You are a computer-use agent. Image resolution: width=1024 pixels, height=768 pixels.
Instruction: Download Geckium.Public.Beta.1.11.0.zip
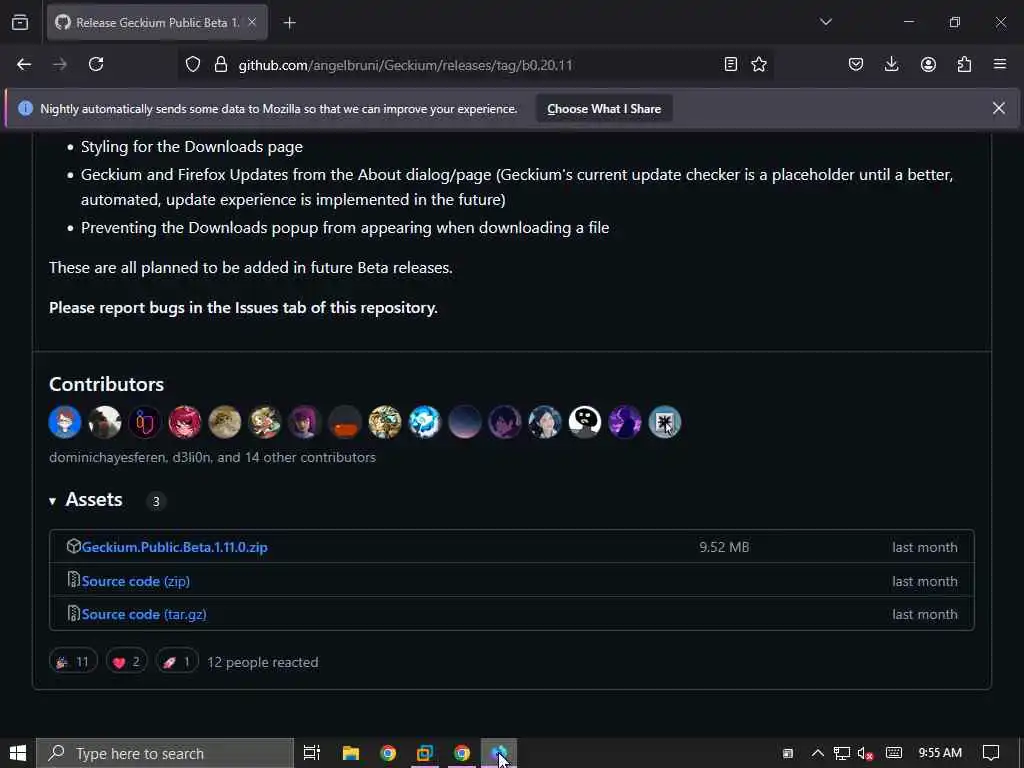(174, 547)
